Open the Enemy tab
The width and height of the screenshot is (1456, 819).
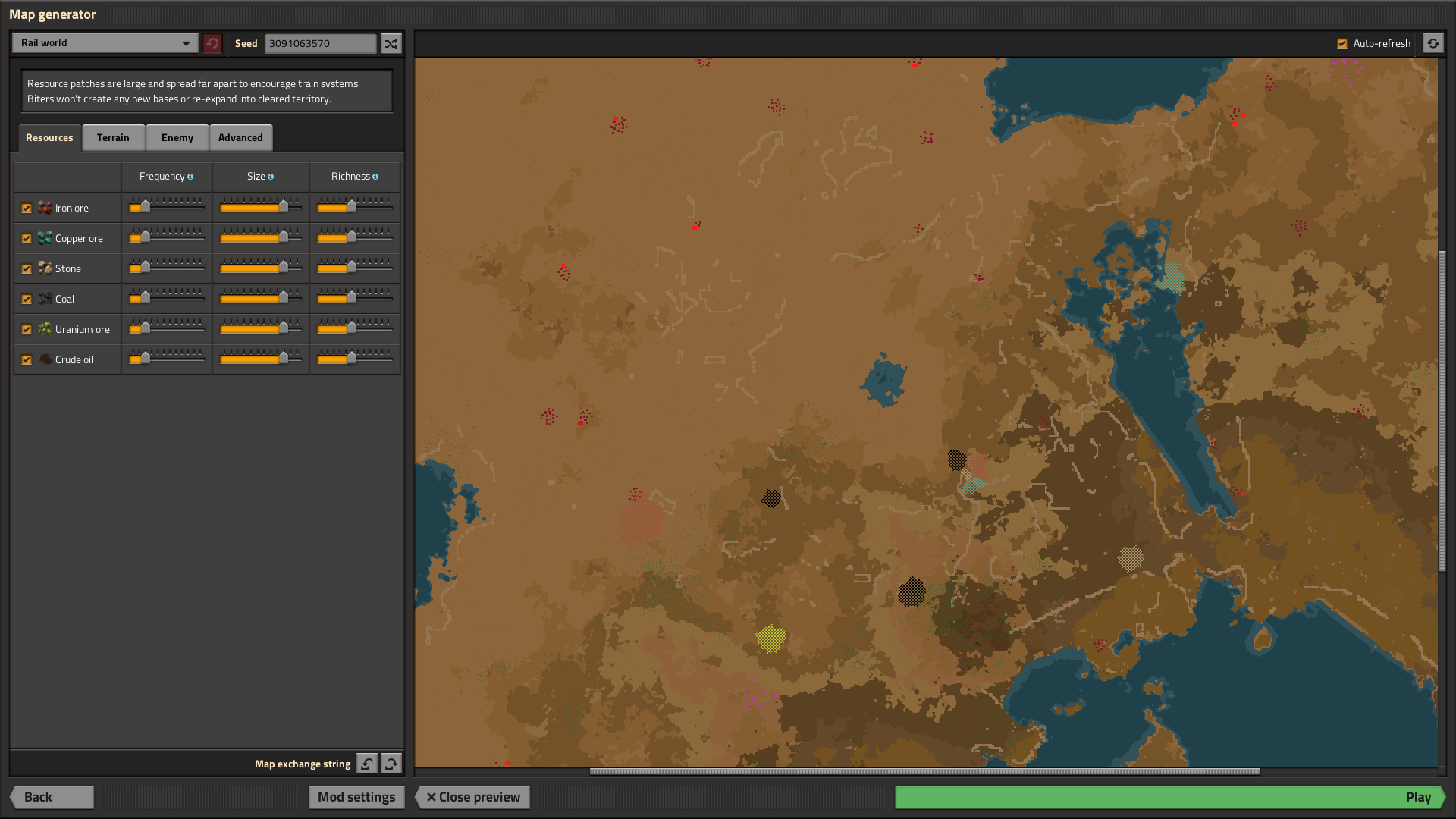[x=177, y=138]
